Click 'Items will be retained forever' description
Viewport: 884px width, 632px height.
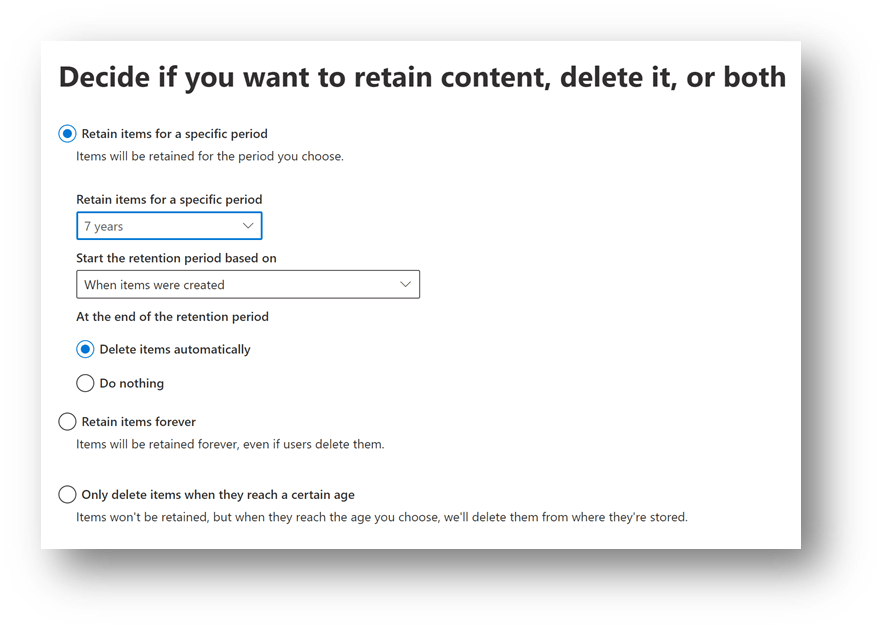point(230,444)
